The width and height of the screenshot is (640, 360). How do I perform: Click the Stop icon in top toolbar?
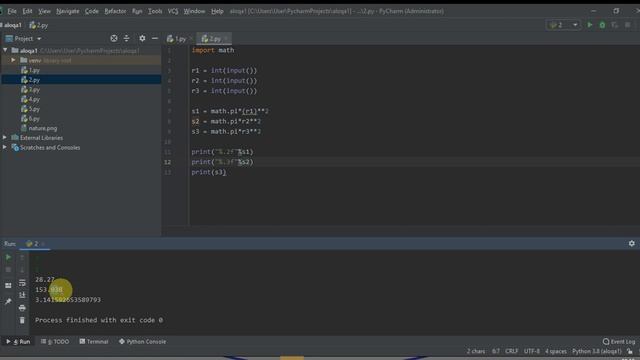pos(628,25)
